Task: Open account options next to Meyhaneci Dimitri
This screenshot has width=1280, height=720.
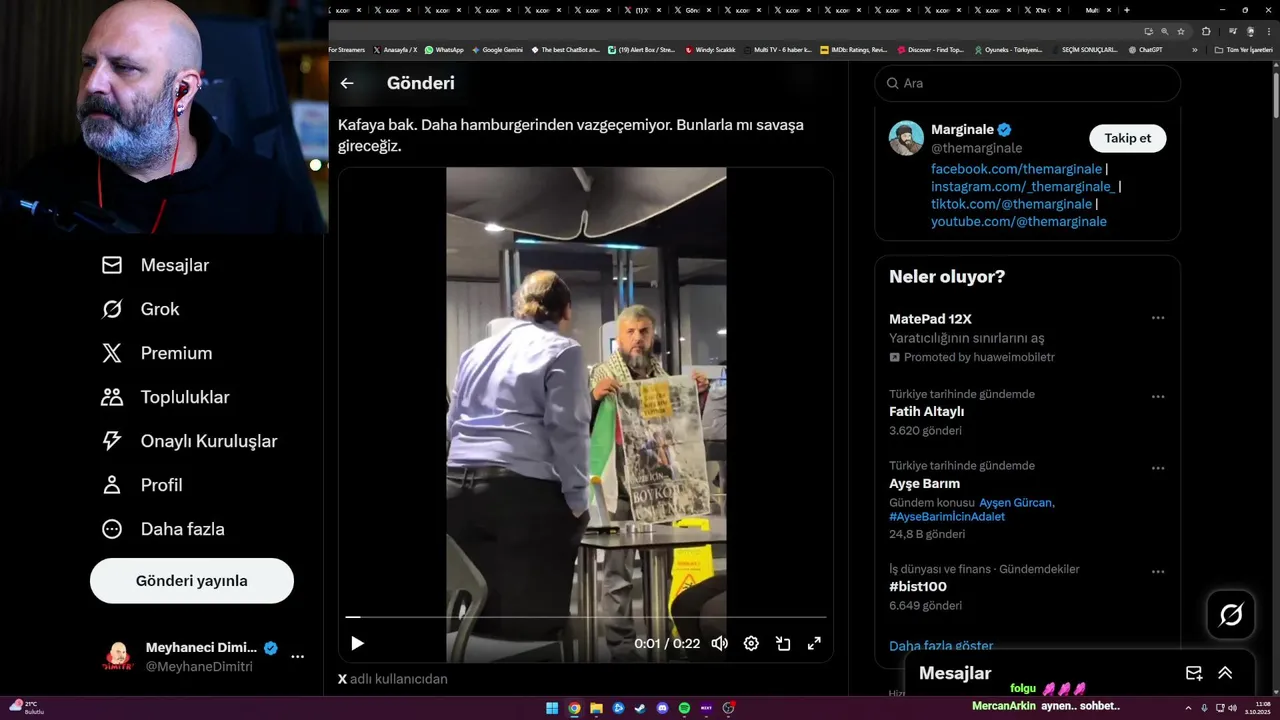Action: tap(297, 657)
